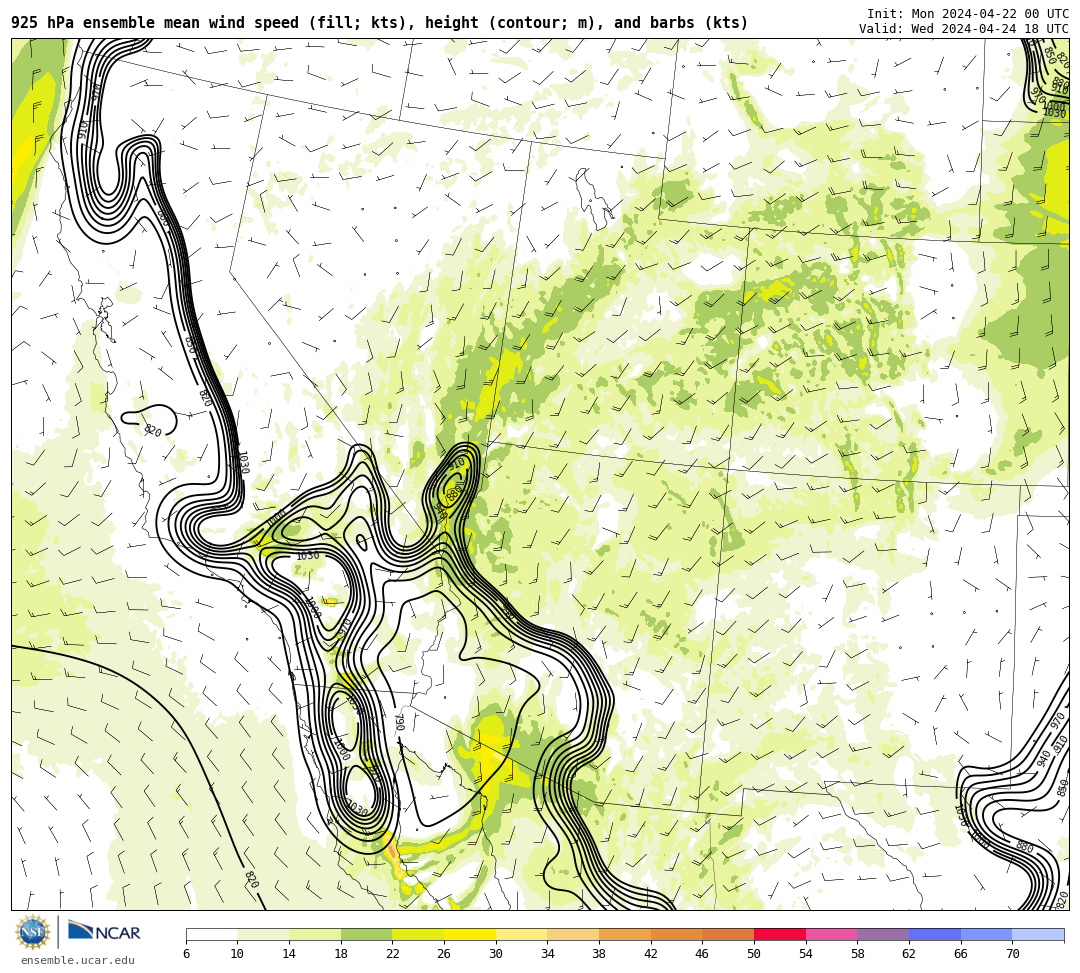1080x973 pixels.
Task: Click the '14' colorbar tick label
Action: point(289,954)
